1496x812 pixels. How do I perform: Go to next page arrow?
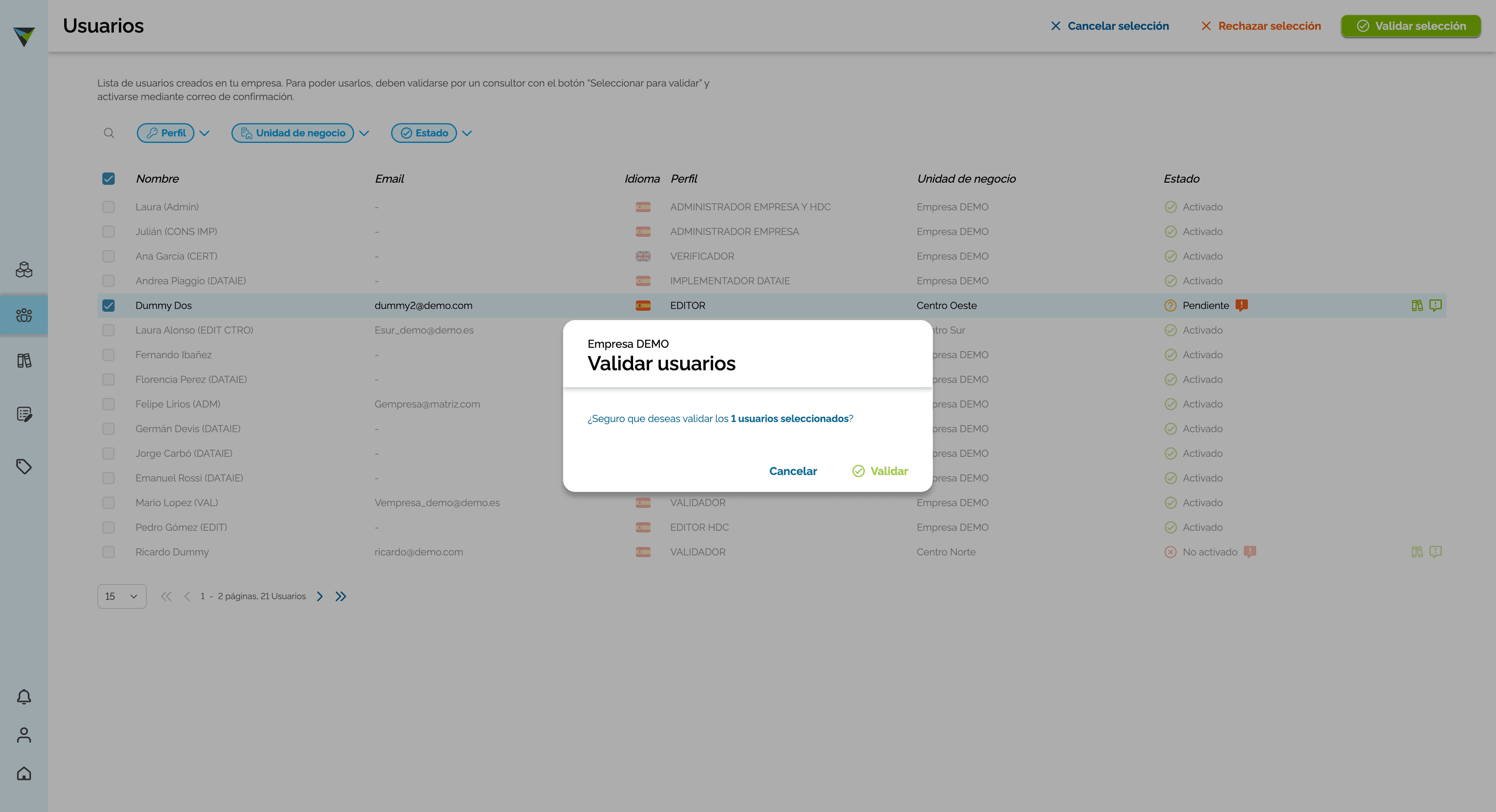pos(319,596)
